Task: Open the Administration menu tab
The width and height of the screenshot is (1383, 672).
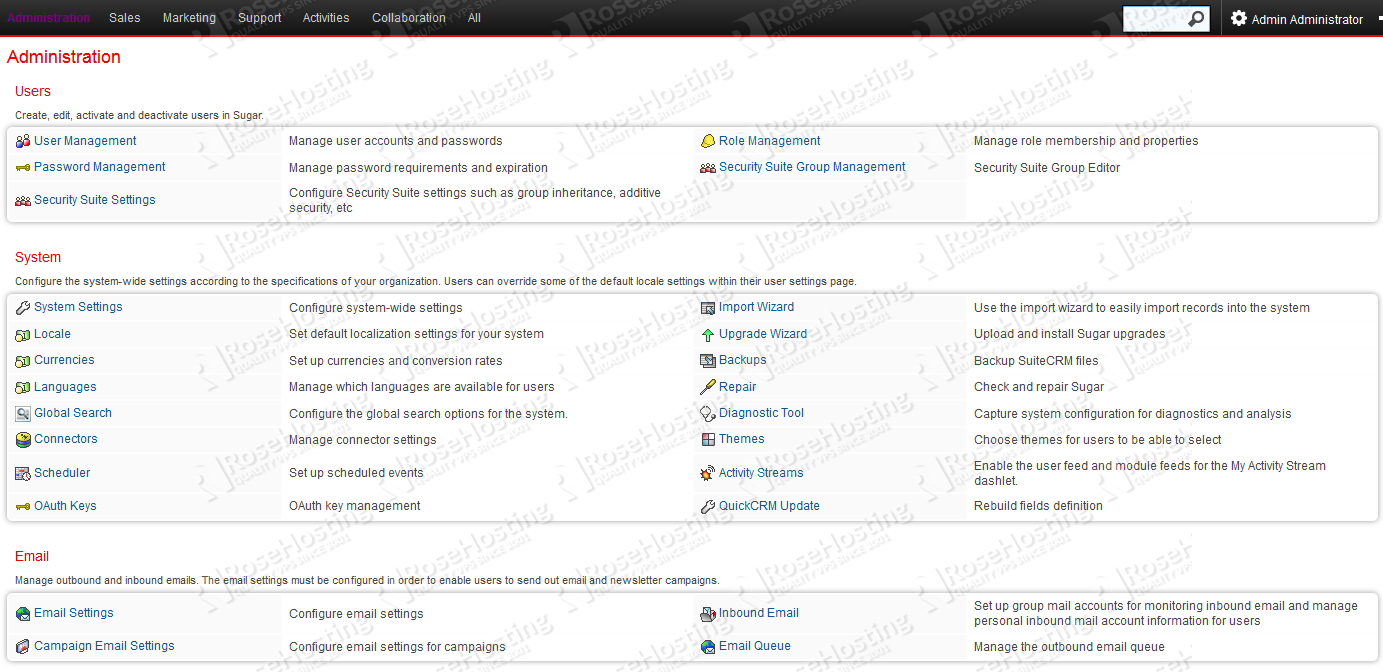Action: point(48,18)
